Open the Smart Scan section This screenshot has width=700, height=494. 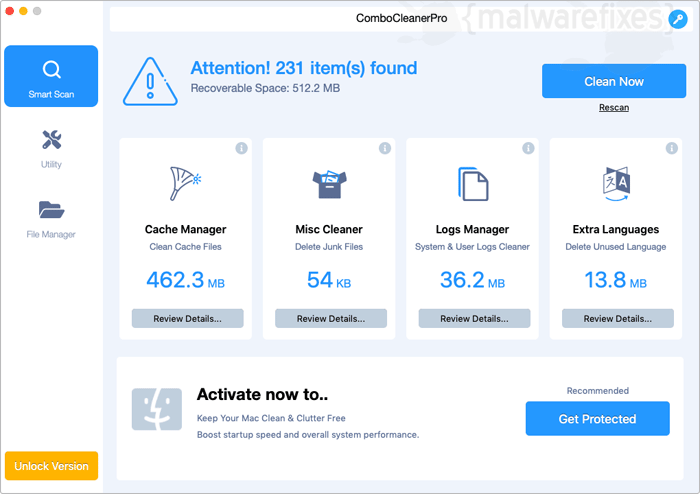click(x=51, y=76)
